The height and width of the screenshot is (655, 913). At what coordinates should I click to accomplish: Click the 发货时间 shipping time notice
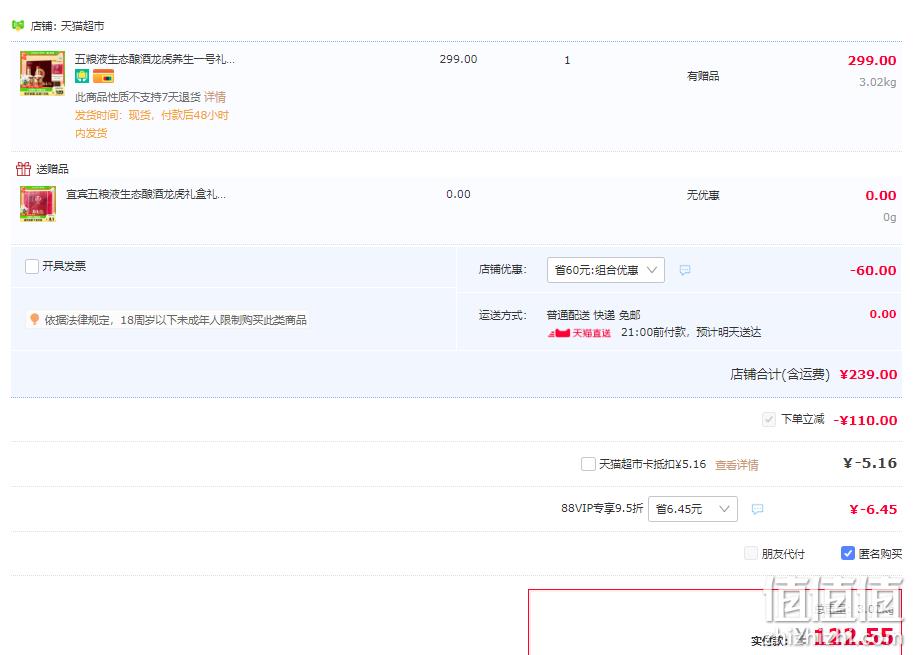151,123
